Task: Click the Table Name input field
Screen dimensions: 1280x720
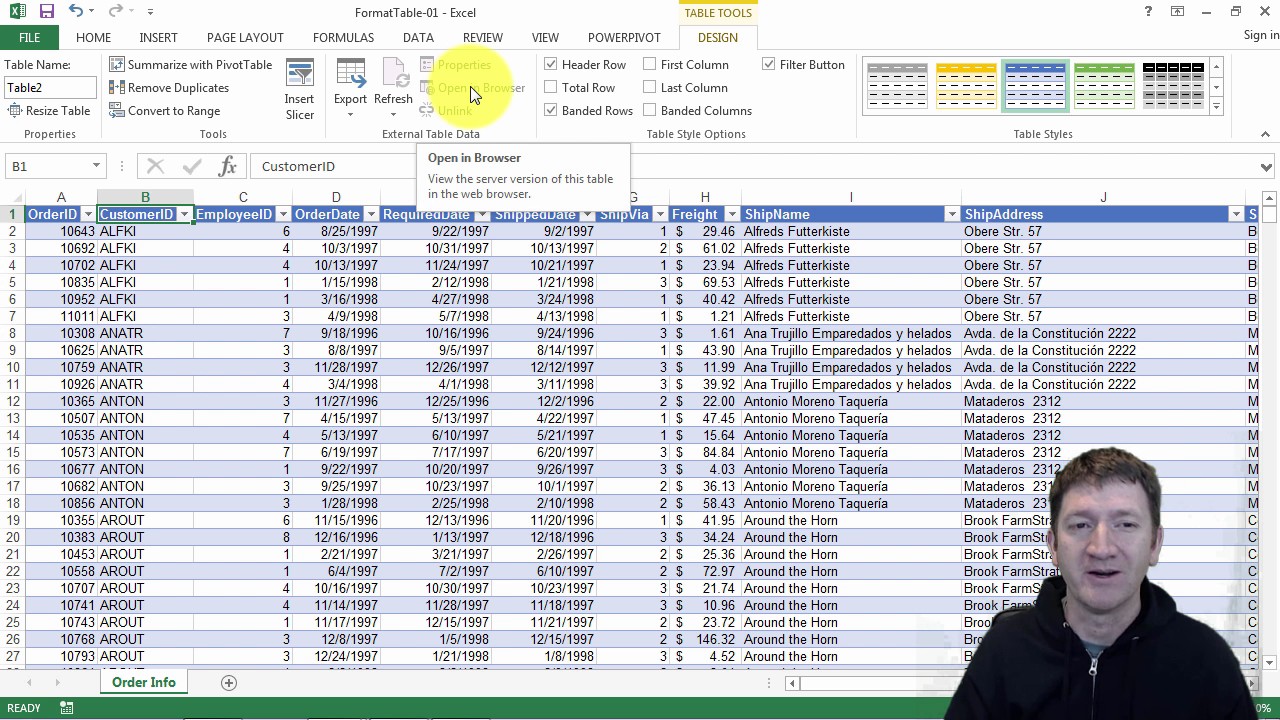Action: [50, 88]
